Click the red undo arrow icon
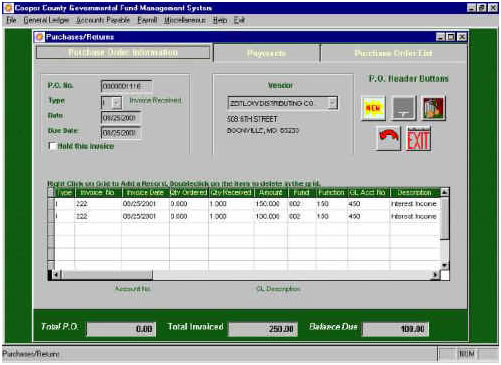 click(x=389, y=139)
